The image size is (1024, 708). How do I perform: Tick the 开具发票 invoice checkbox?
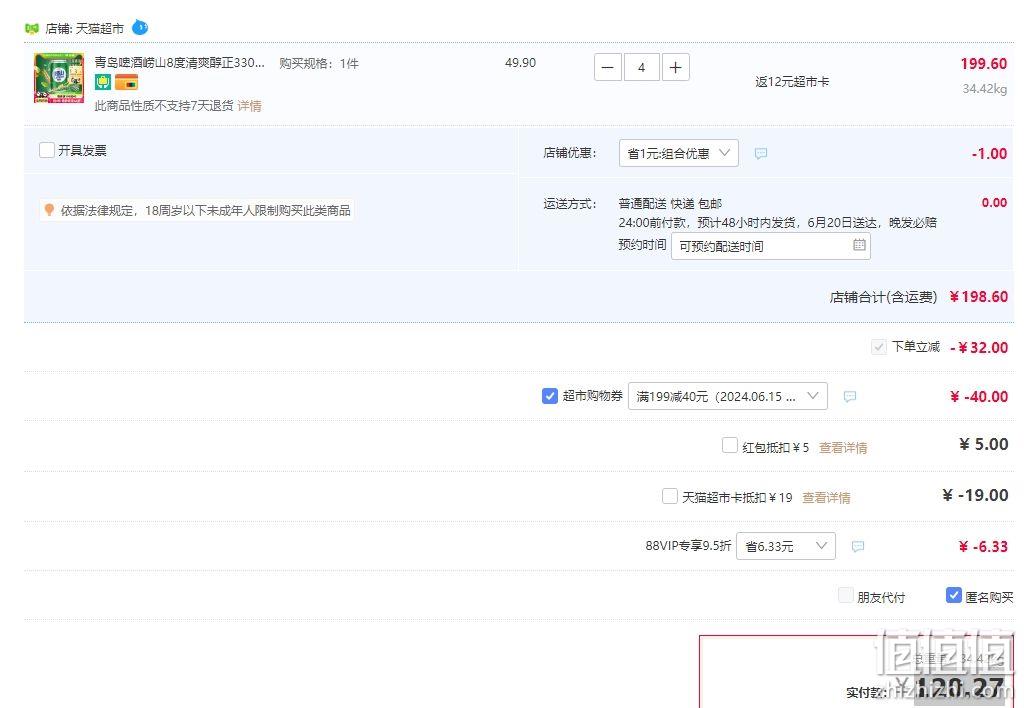point(46,150)
